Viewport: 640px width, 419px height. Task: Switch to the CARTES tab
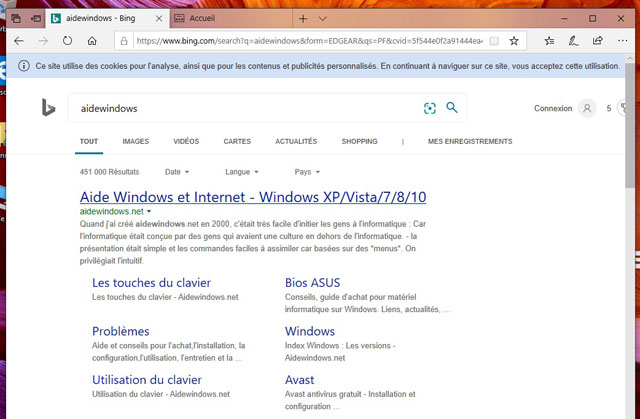[237, 142]
